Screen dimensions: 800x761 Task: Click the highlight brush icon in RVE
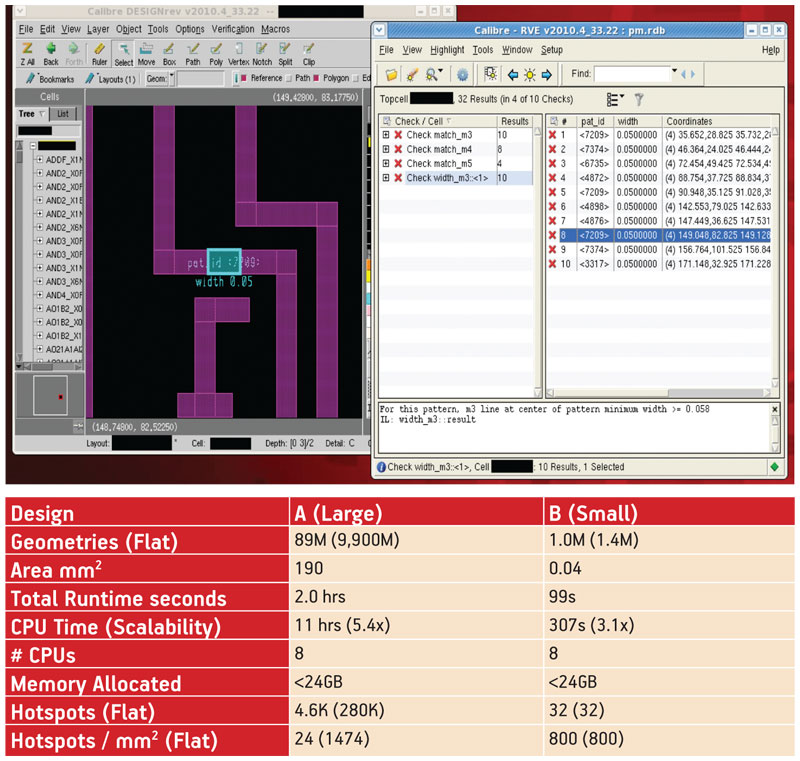(412, 75)
